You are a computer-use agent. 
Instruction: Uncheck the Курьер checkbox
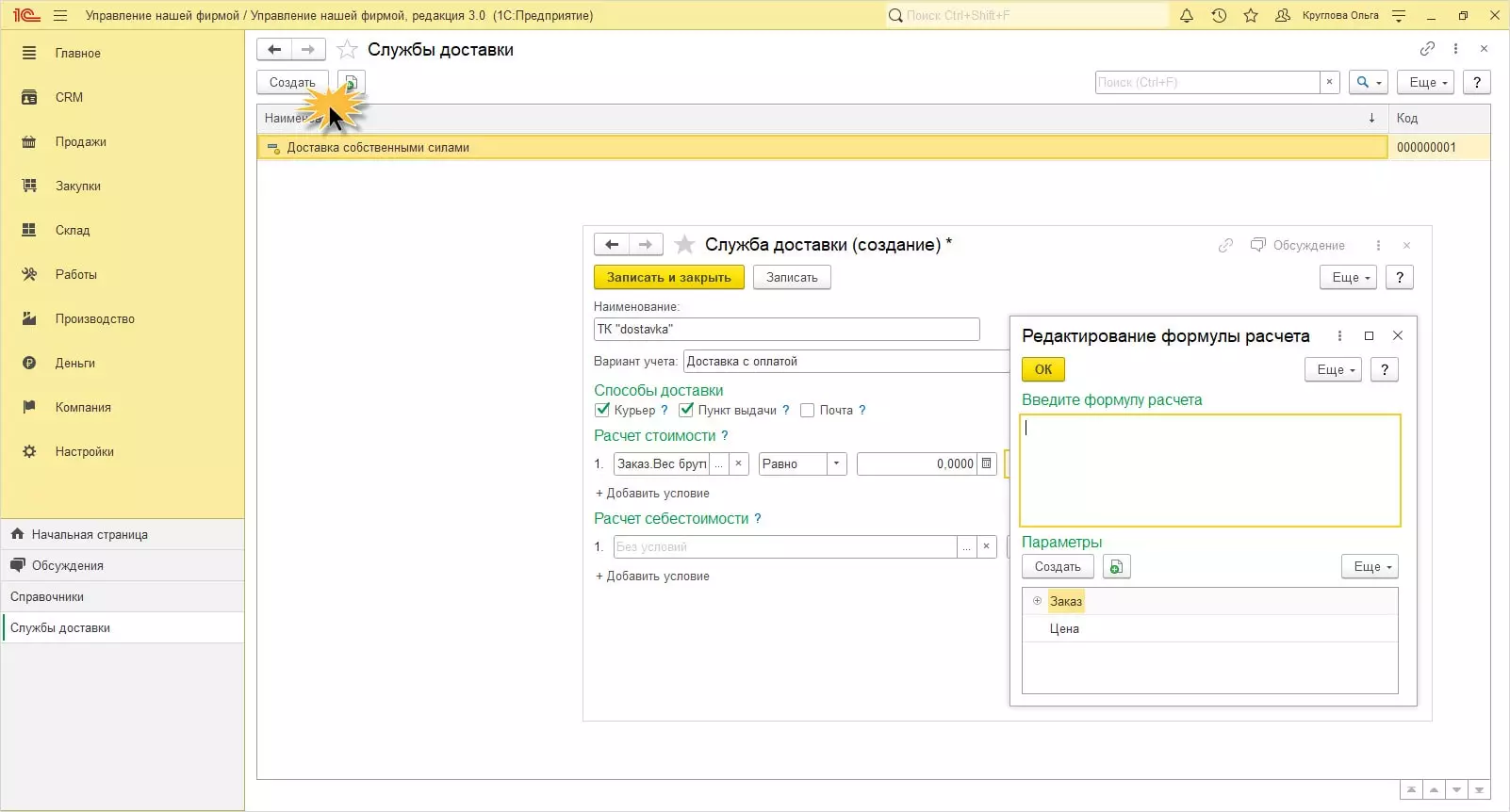pos(602,410)
